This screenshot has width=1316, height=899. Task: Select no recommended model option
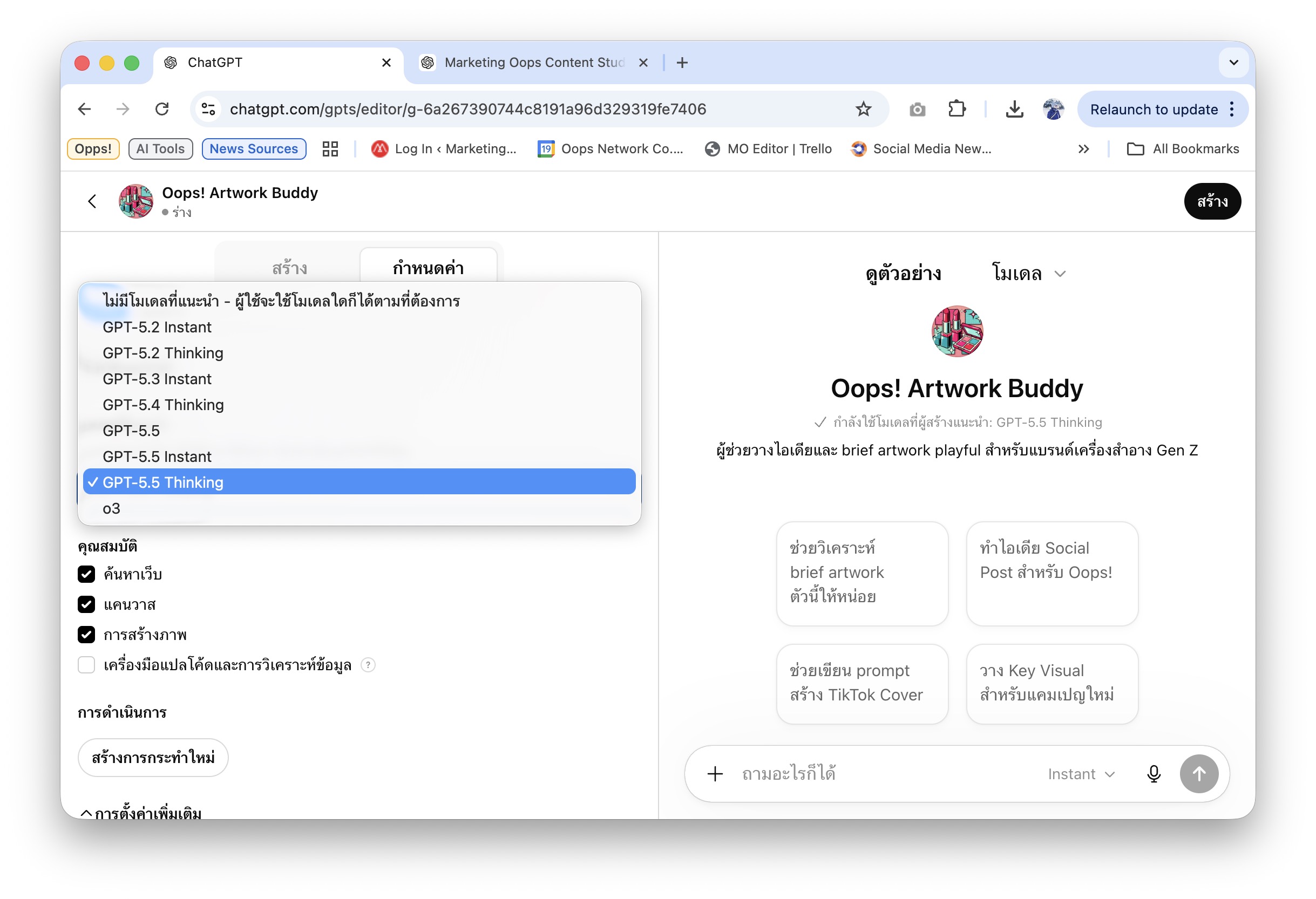pyautogui.click(x=359, y=301)
